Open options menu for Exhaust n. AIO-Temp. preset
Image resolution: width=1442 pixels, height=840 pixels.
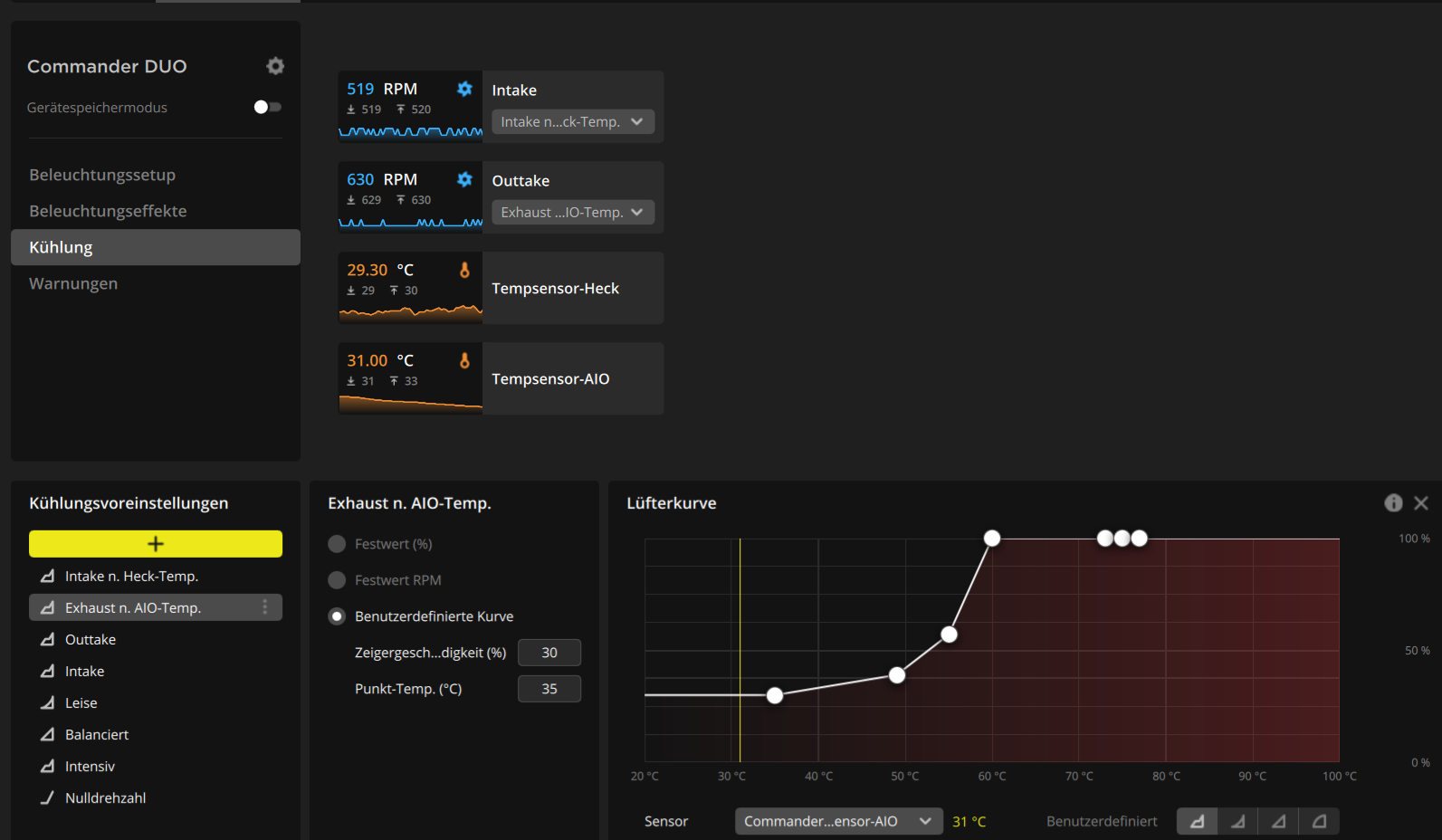tap(265, 607)
